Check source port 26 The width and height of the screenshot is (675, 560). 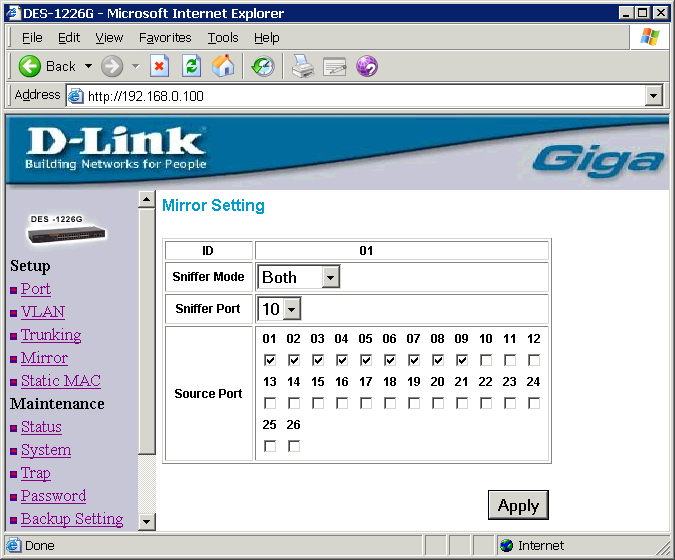294,446
